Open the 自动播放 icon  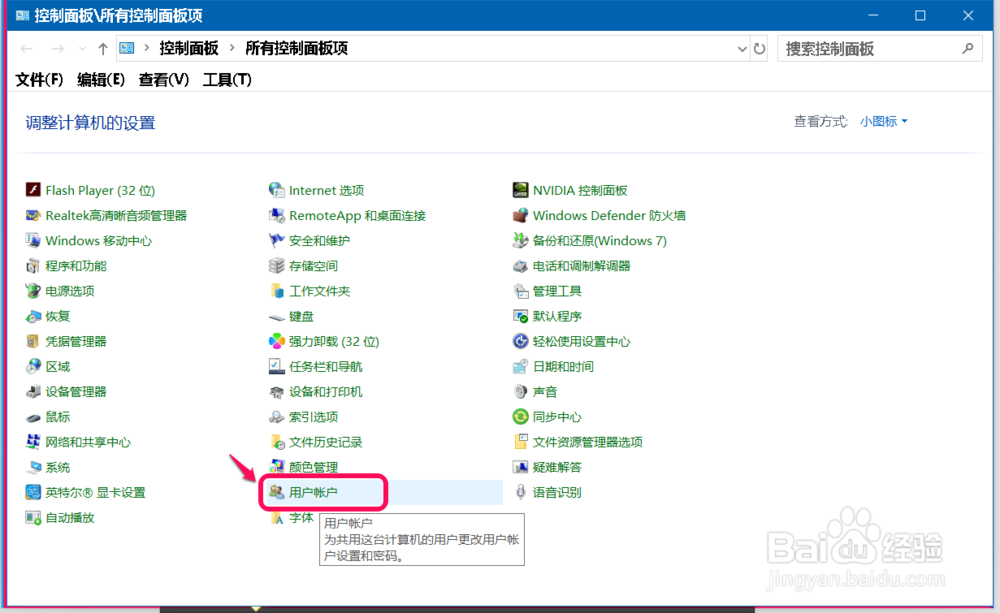[x=33, y=518]
